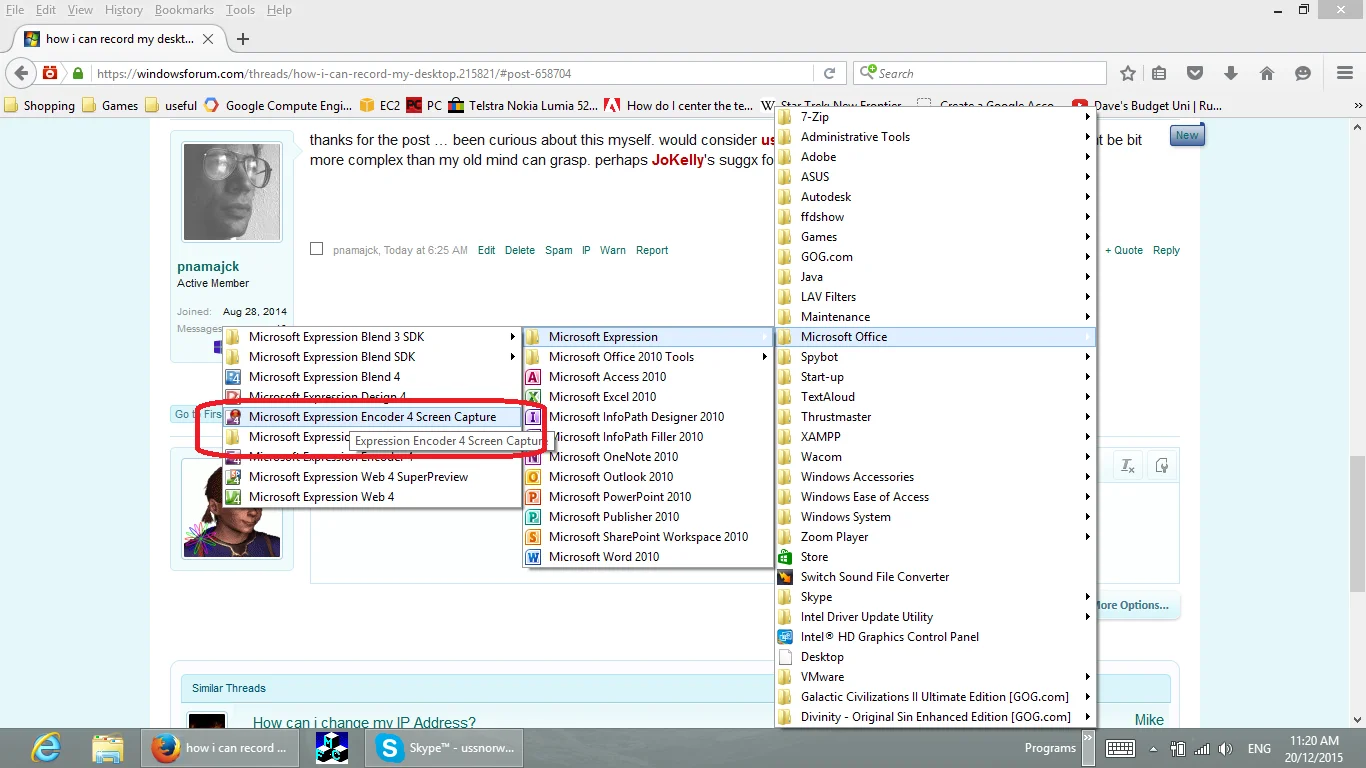1366x768 pixels.
Task: Open the Shopping bookmarks folder
Action: point(39,105)
